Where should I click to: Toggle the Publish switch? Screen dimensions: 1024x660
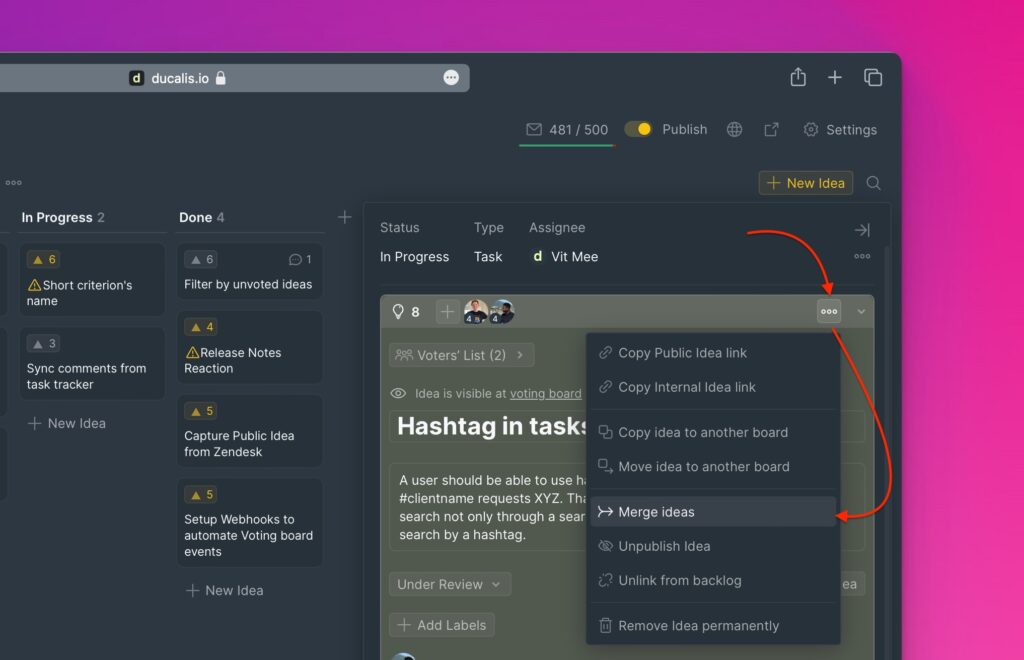pyautogui.click(x=638, y=130)
